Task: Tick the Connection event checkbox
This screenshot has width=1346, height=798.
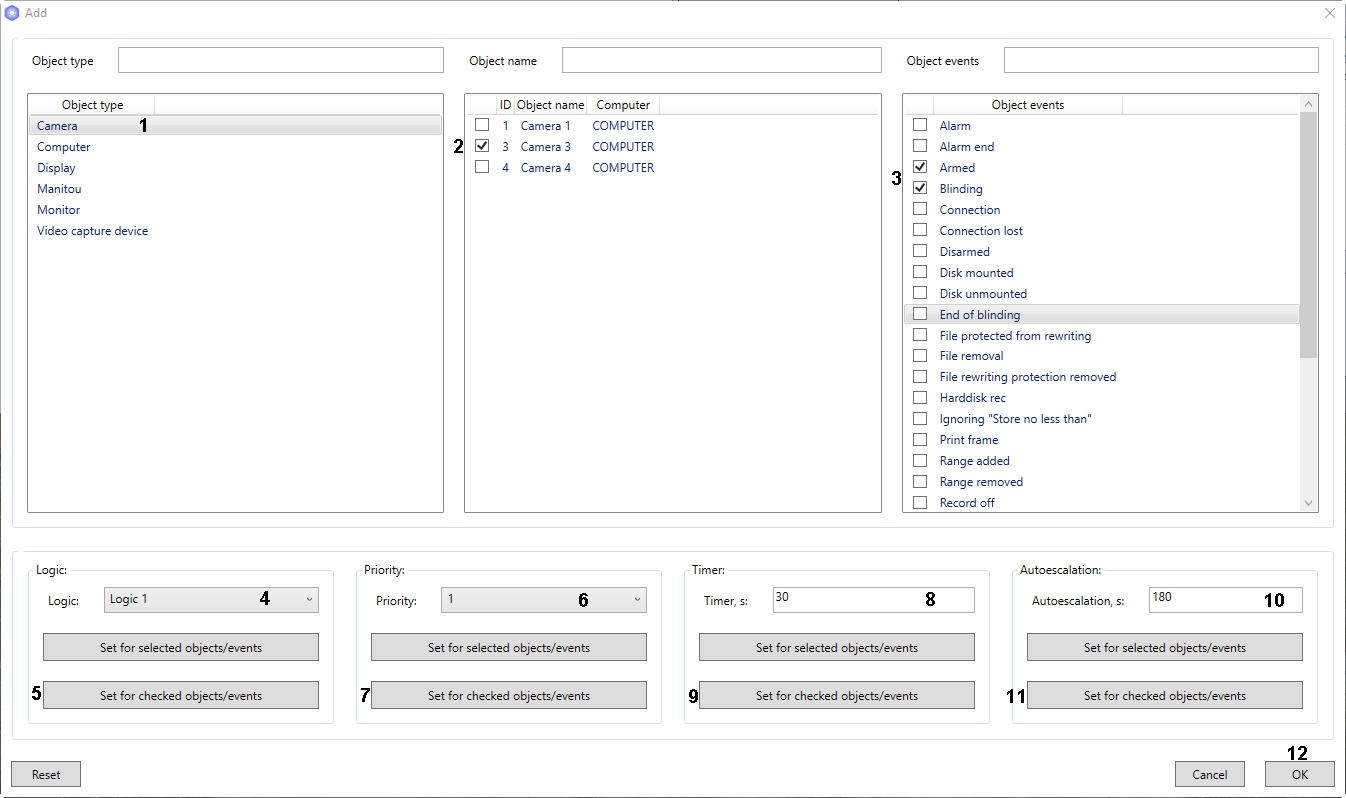Action: click(x=920, y=209)
